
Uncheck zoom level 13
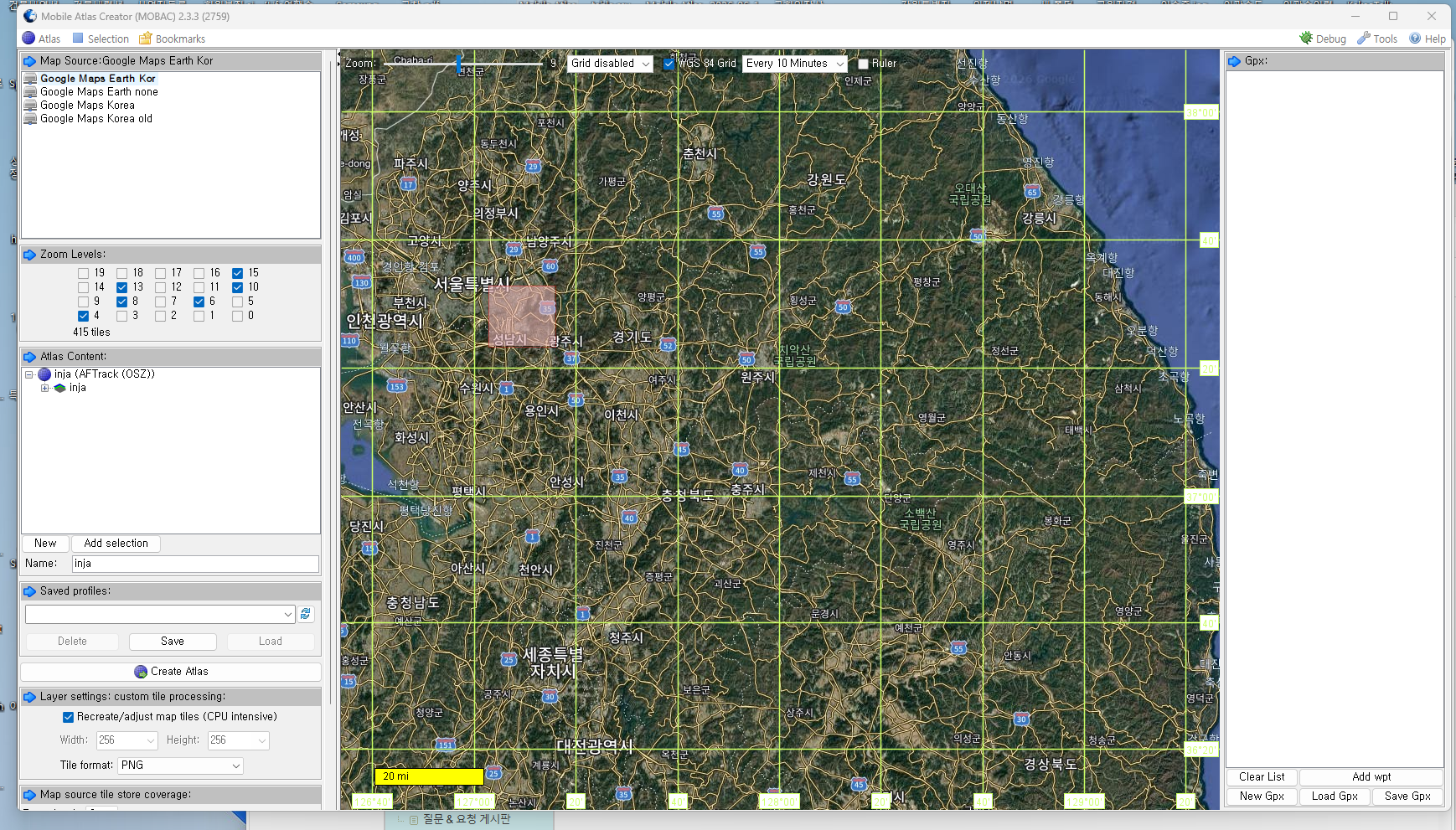[x=121, y=287]
